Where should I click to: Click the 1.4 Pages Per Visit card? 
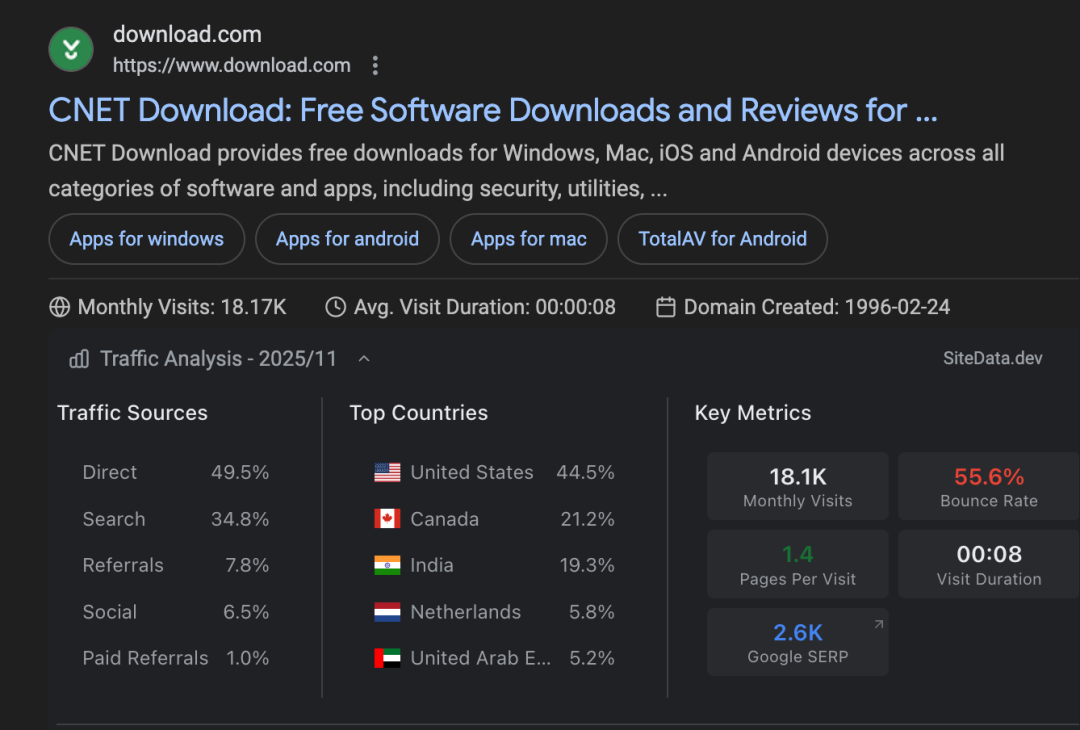(x=798, y=564)
